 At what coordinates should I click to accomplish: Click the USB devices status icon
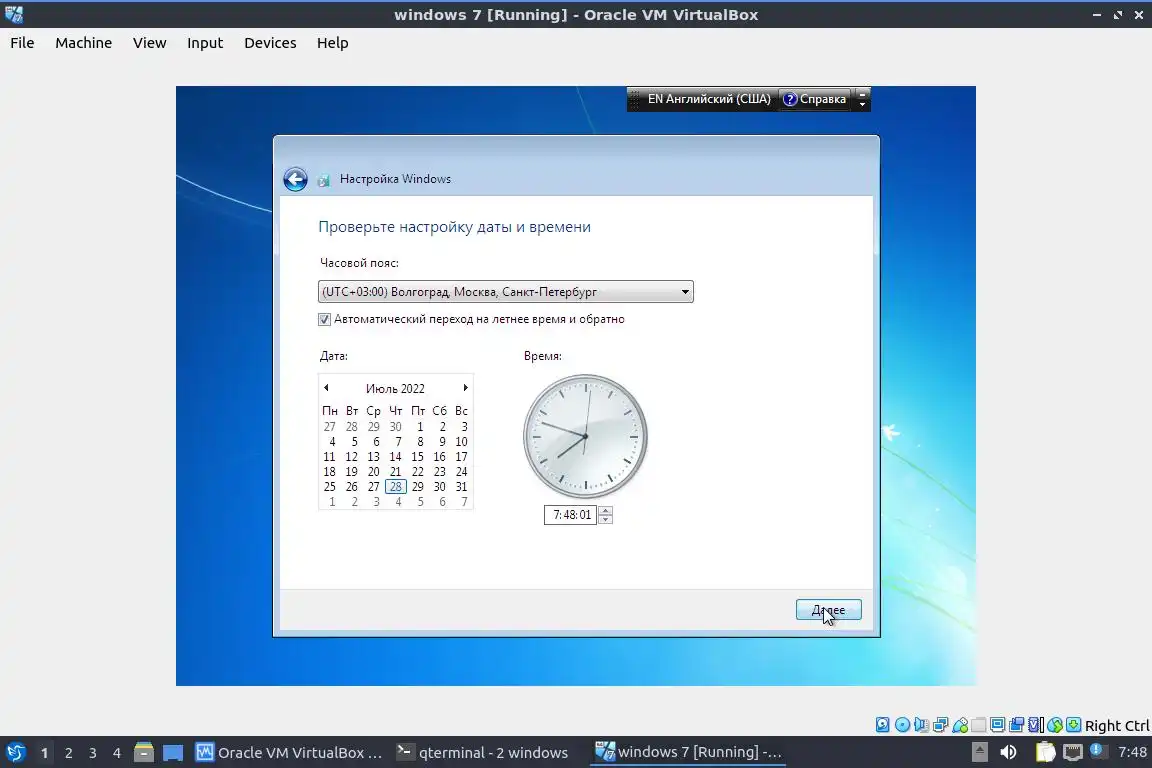click(x=960, y=725)
